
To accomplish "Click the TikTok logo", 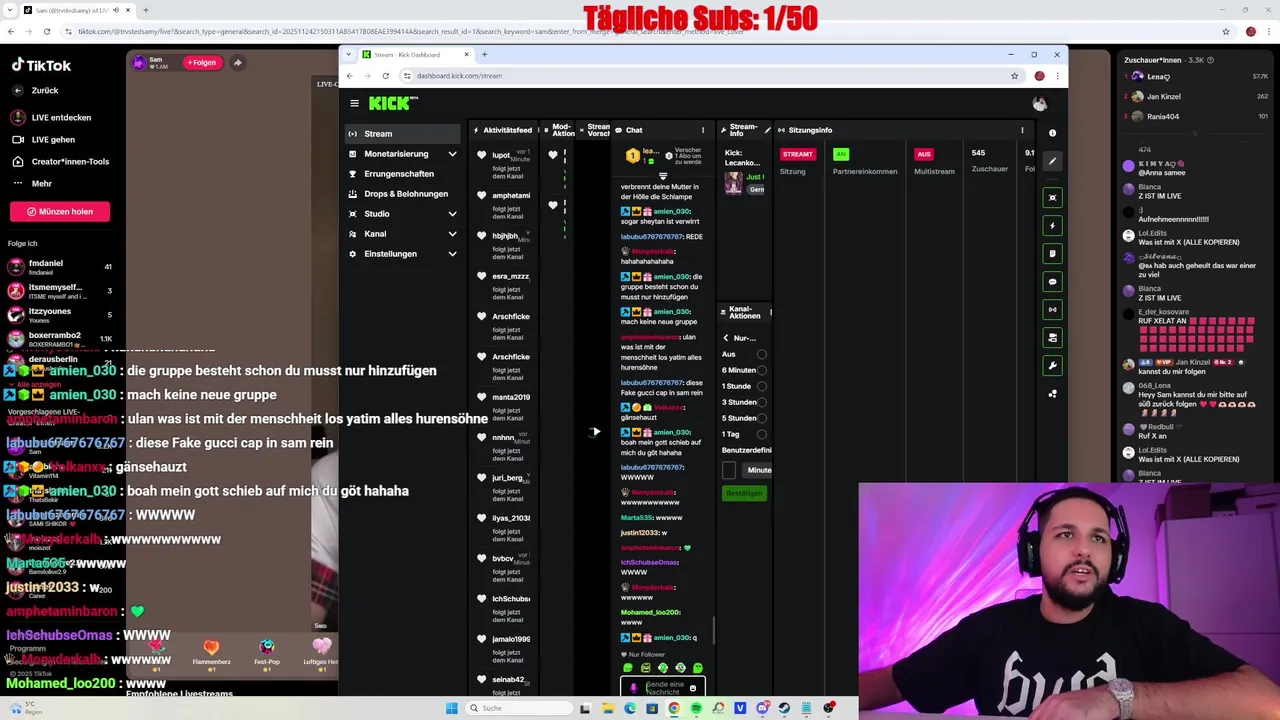I will (42, 65).
